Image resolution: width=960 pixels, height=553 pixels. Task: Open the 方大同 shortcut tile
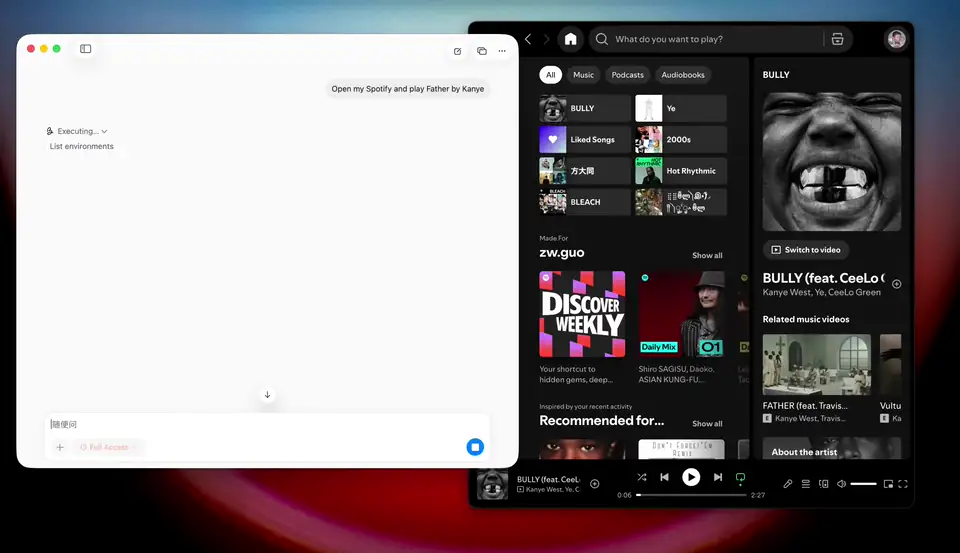point(585,171)
